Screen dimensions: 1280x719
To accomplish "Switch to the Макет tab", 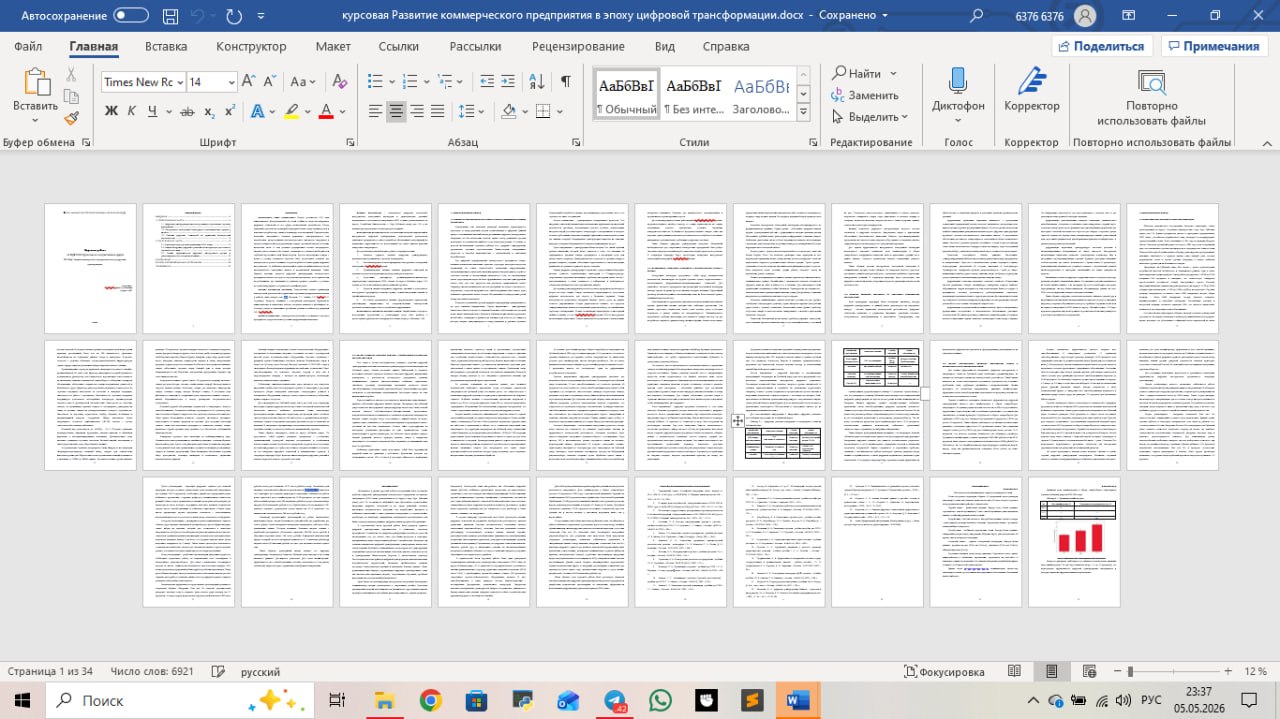I will (x=333, y=46).
